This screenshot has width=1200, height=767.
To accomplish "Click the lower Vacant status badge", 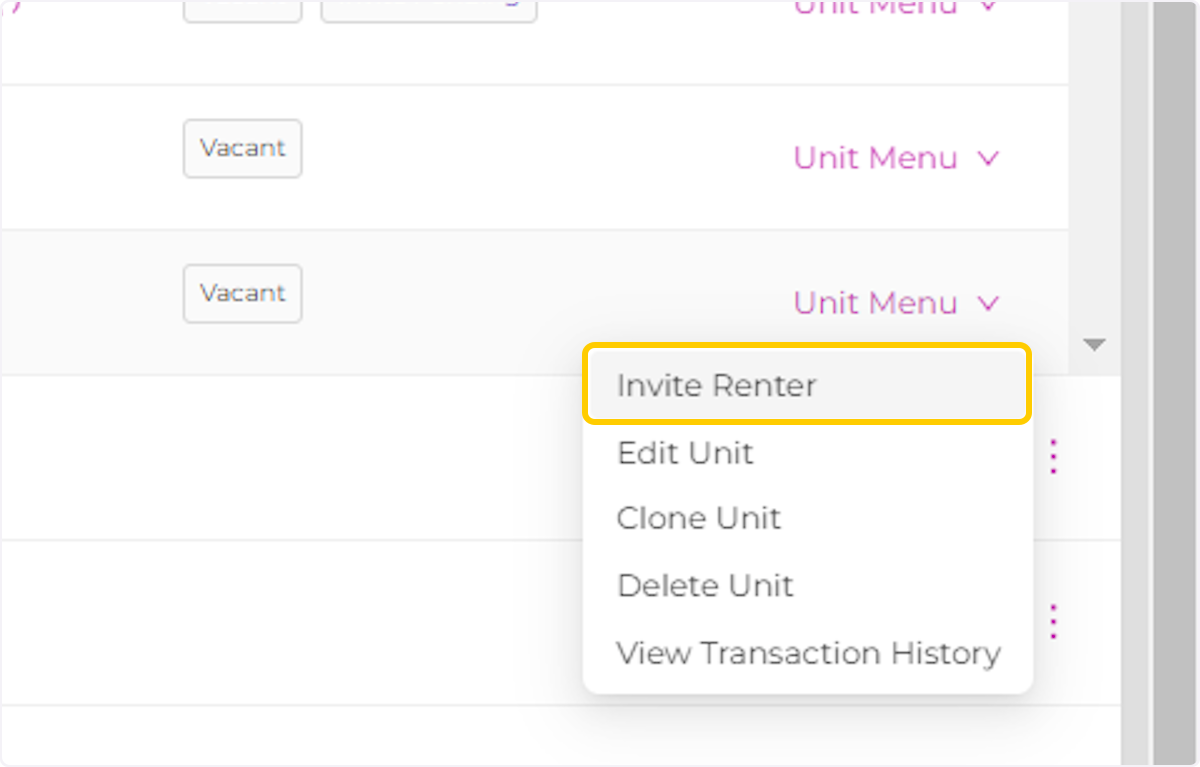I will [x=242, y=293].
